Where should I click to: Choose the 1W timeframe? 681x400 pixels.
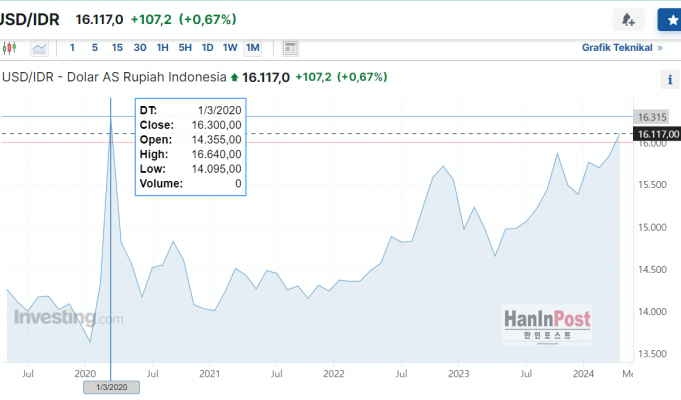pos(230,47)
